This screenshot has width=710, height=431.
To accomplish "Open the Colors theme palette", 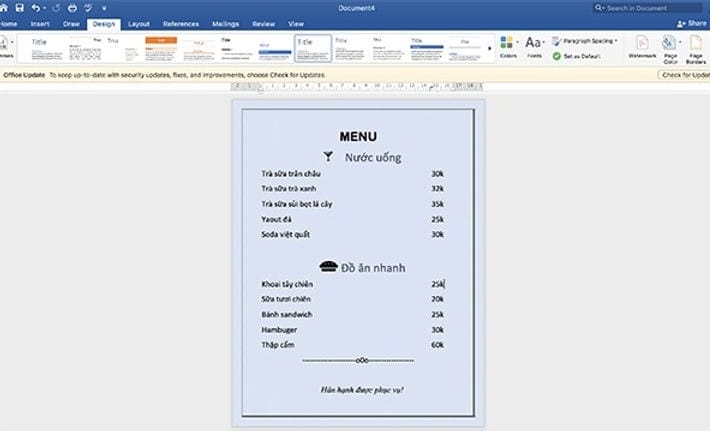I will pyautogui.click(x=508, y=47).
